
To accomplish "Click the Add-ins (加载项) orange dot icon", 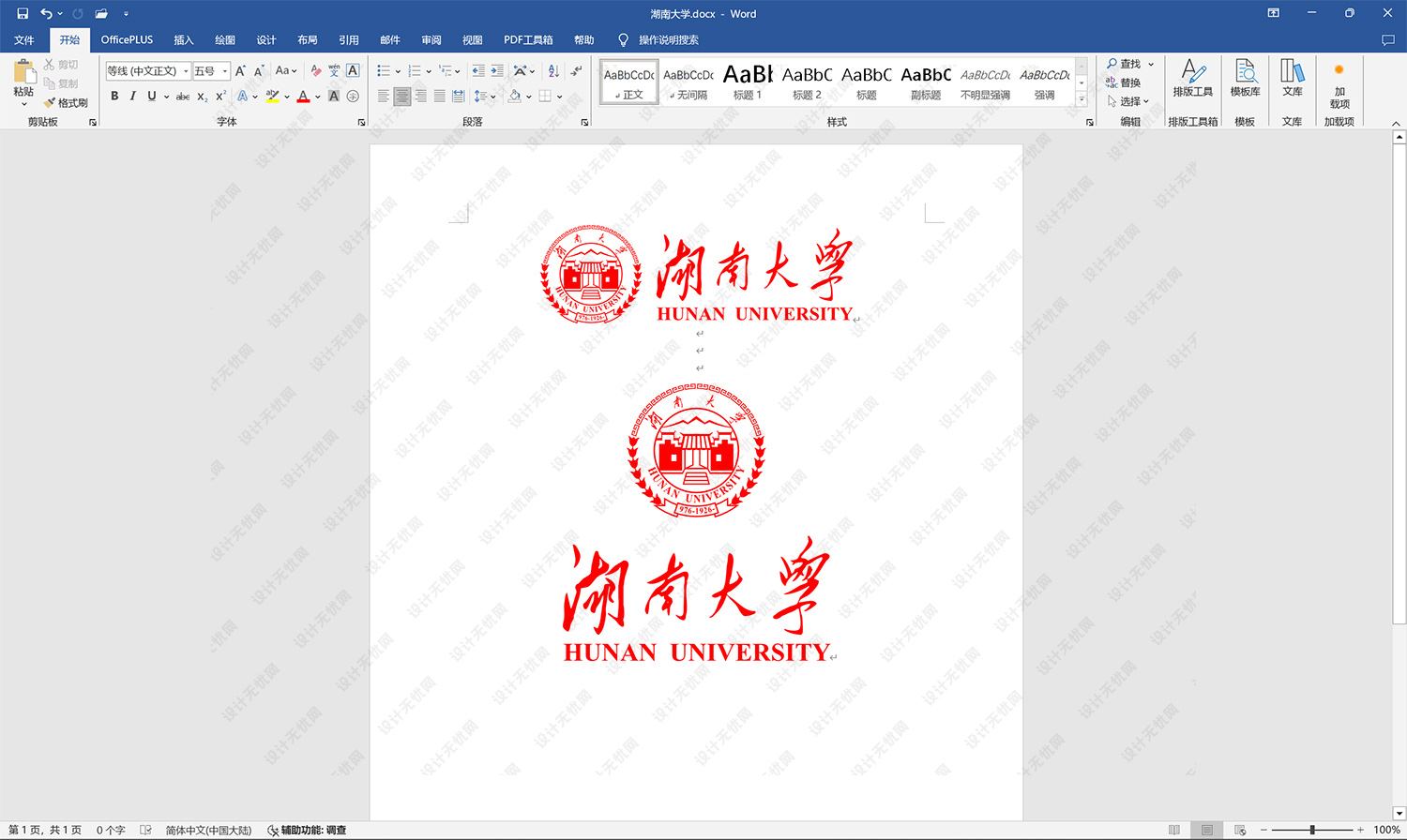I will coord(1339,70).
